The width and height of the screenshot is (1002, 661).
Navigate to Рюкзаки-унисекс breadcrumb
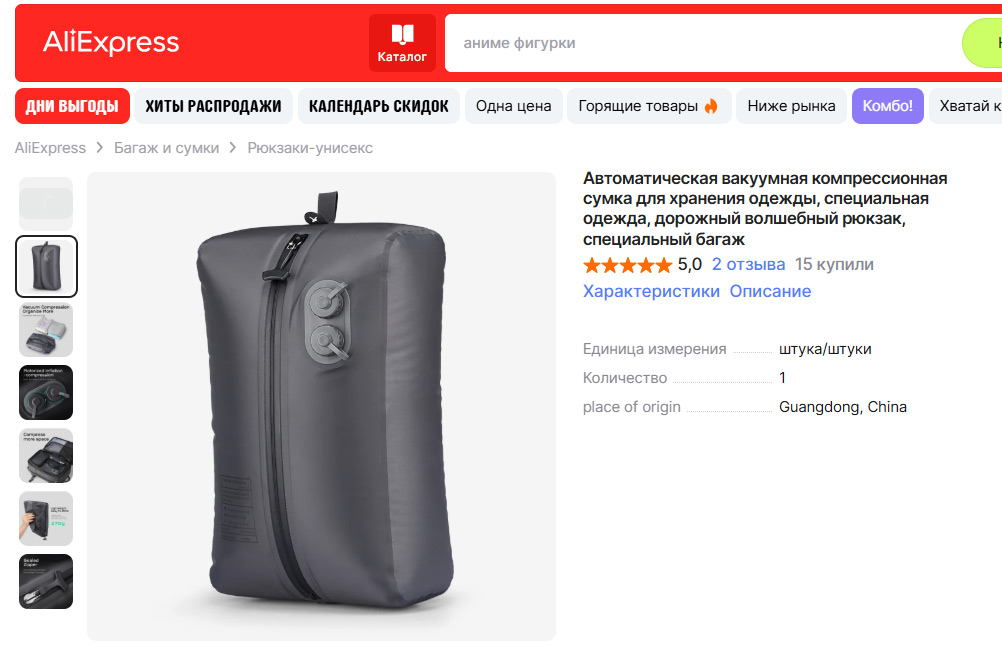pyautogui.click(x=310, y=148)
